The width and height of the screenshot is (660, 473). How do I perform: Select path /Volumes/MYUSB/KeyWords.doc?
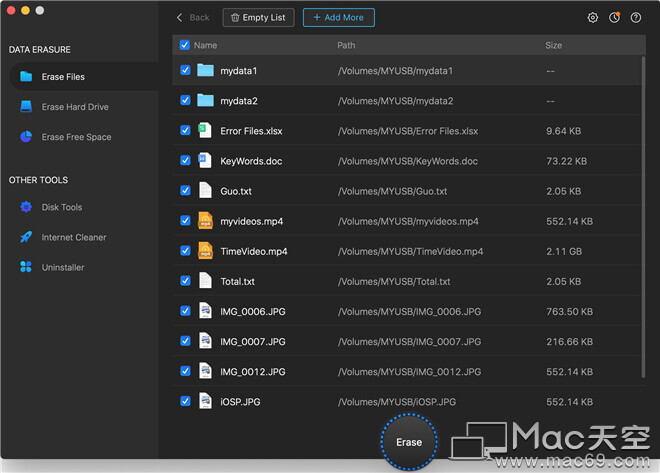coord(408,161)
